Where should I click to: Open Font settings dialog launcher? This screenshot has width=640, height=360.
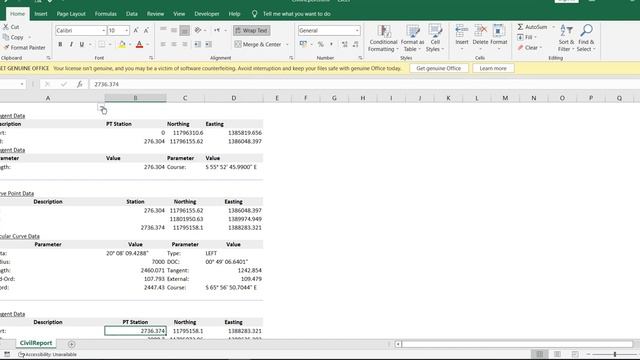151,58
